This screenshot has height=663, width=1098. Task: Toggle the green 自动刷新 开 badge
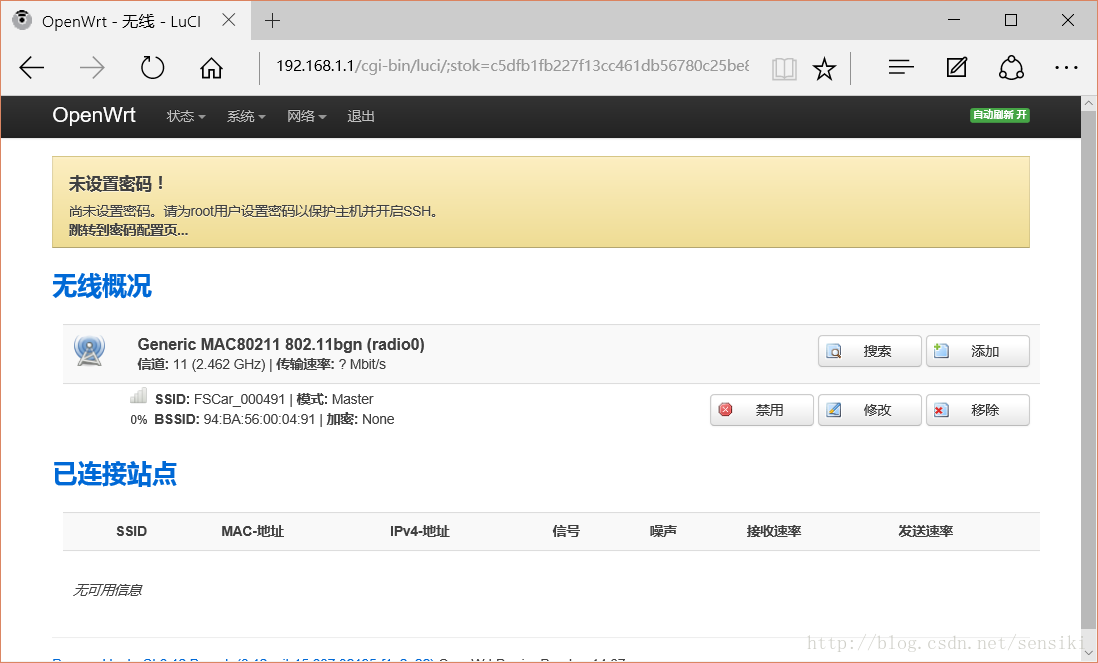click(999, 115)
